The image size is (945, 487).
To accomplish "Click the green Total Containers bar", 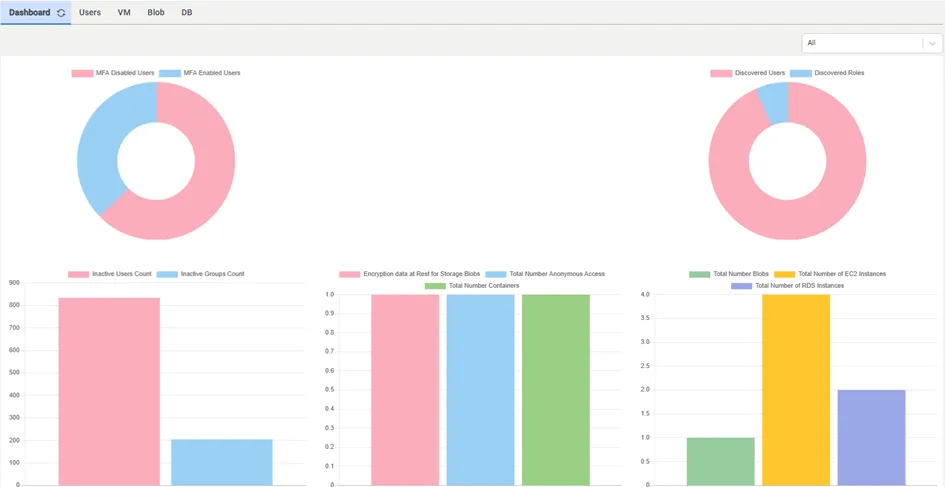I will point(556,390).
